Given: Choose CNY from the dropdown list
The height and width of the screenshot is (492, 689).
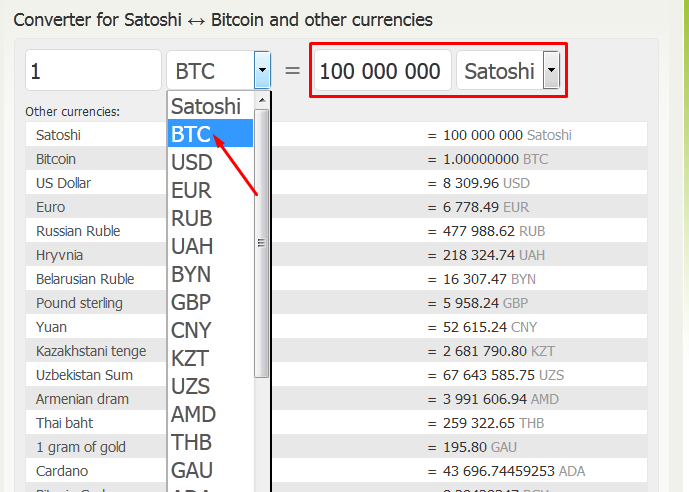Looking at the screenshot, I should (210, 330).
